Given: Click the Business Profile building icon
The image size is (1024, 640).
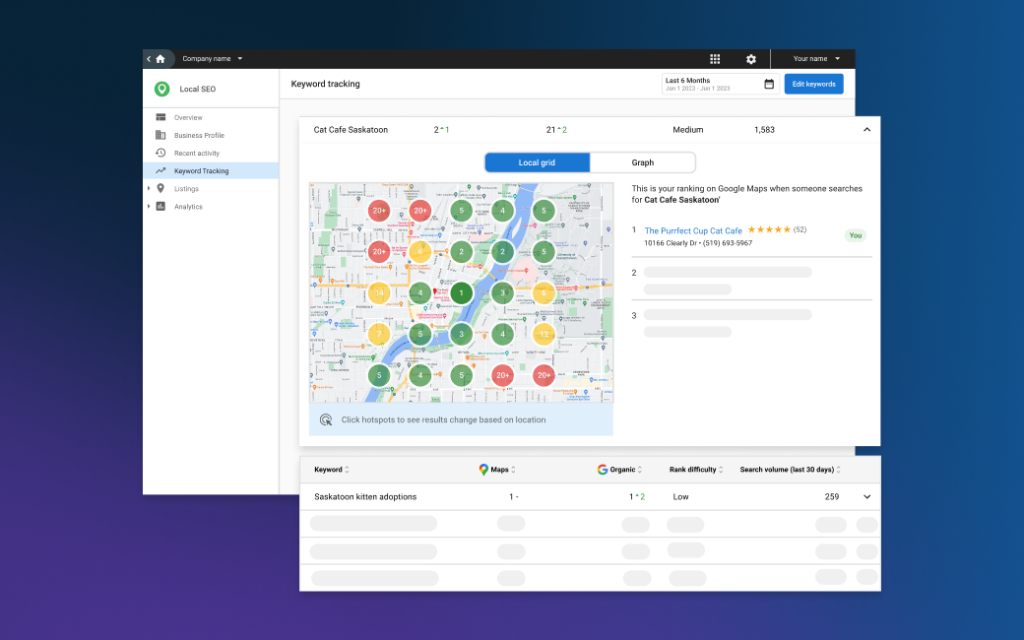Looking at the screenshot, I should (161, 135).
